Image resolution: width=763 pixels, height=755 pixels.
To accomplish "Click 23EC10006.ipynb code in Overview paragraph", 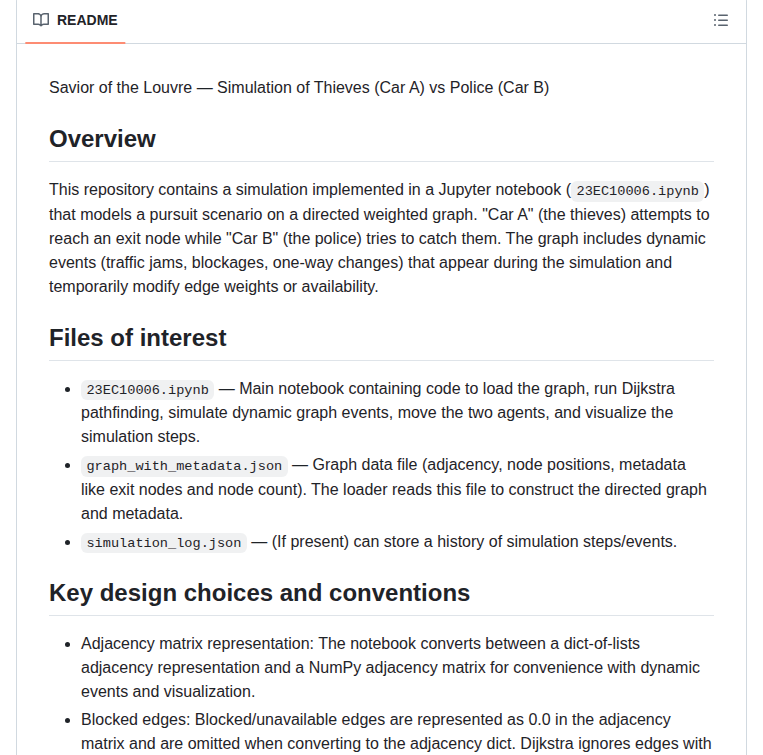I will pos(637,190).
